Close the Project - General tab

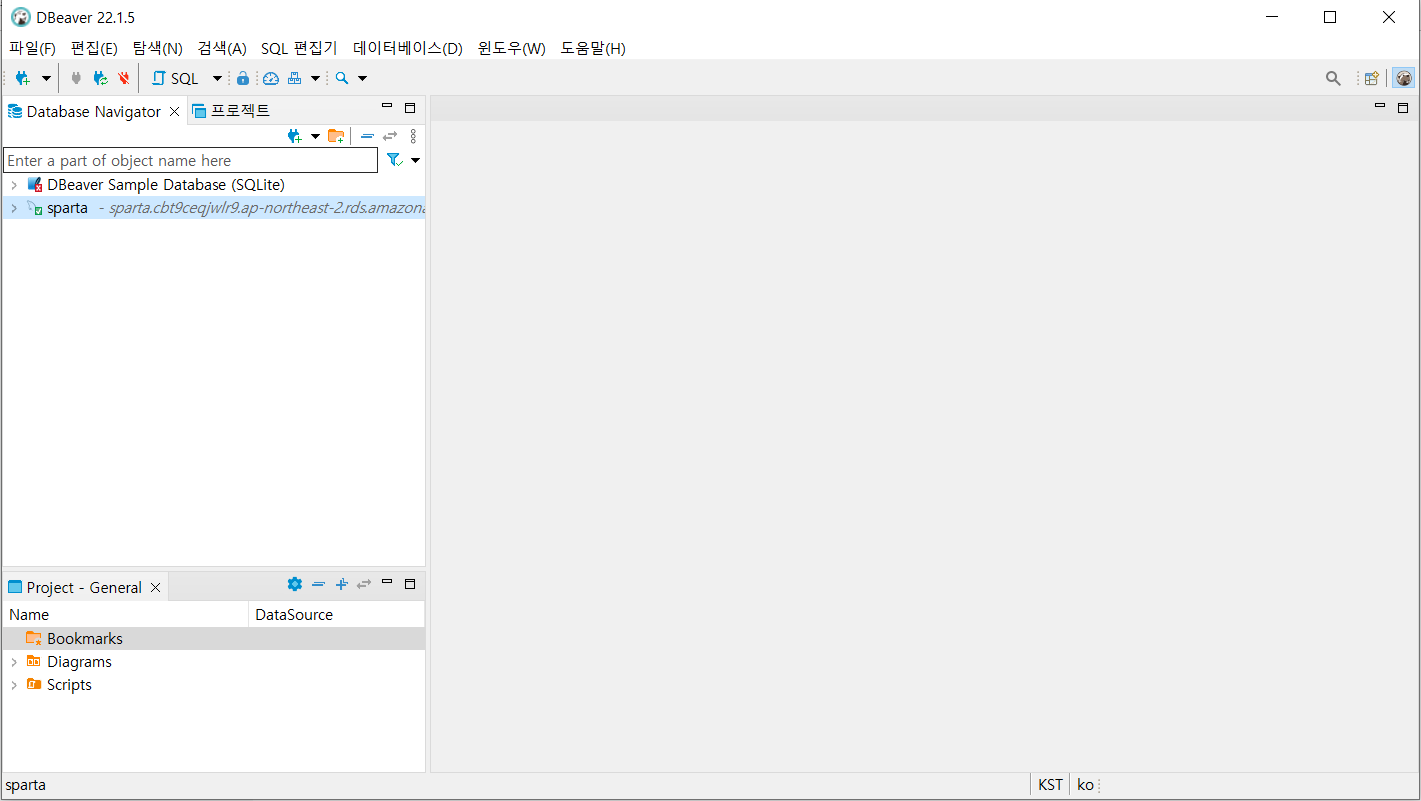click(155, 587)
